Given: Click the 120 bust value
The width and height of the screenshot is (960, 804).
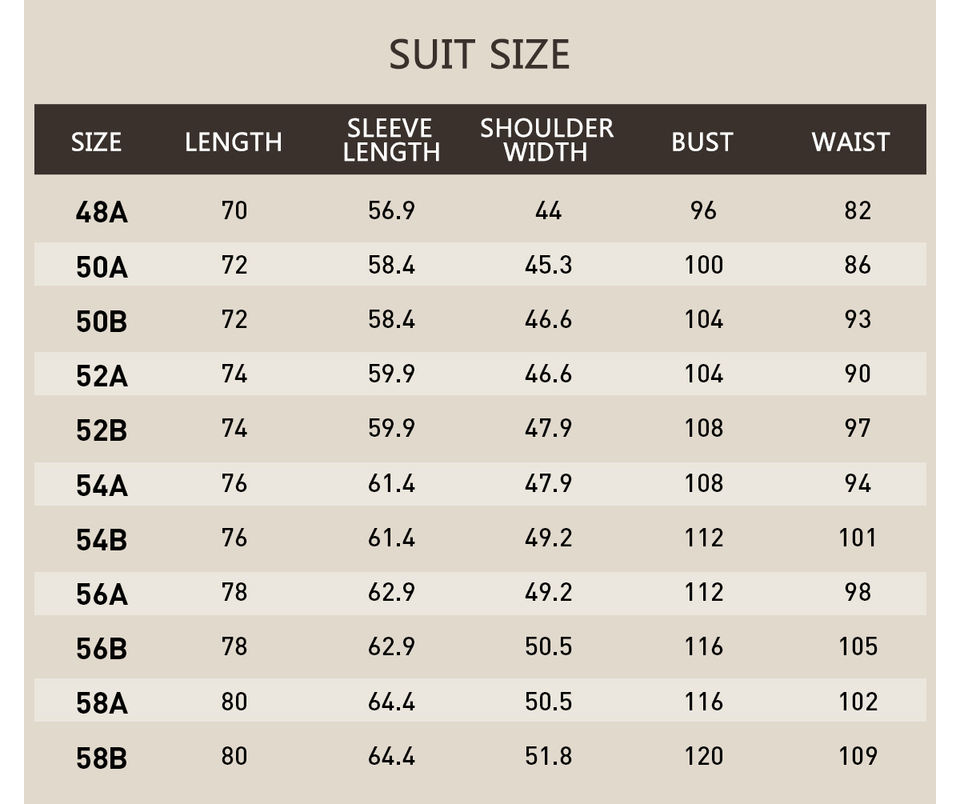Looking at the screenshot, I should coord(704,756).
